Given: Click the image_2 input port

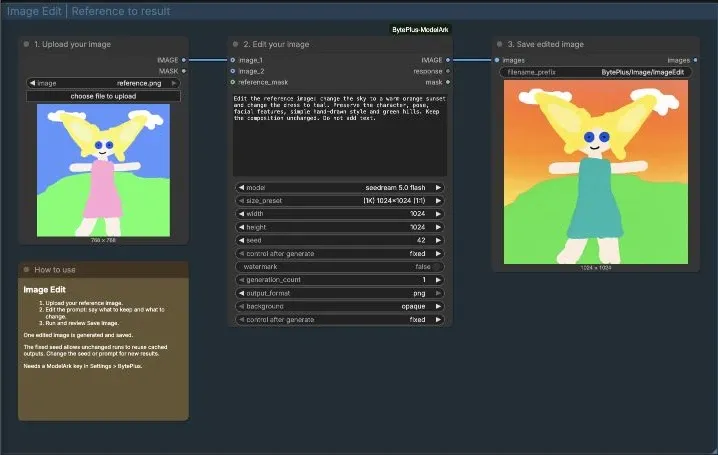Looking at the screenshot, I should click(x=233, y=71).
